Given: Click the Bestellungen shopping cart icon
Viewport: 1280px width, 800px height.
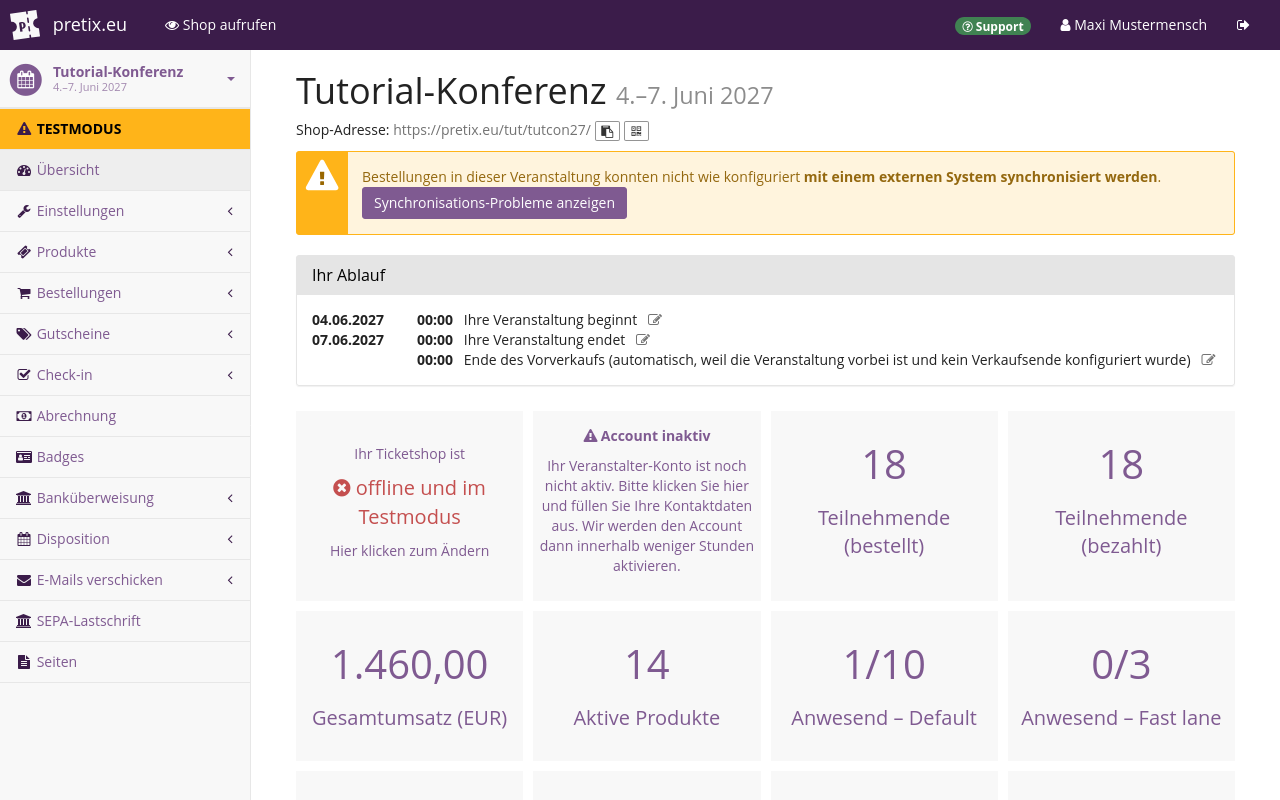Looking at the screenshot, I should pyautogui.click(x=24, y=293).
